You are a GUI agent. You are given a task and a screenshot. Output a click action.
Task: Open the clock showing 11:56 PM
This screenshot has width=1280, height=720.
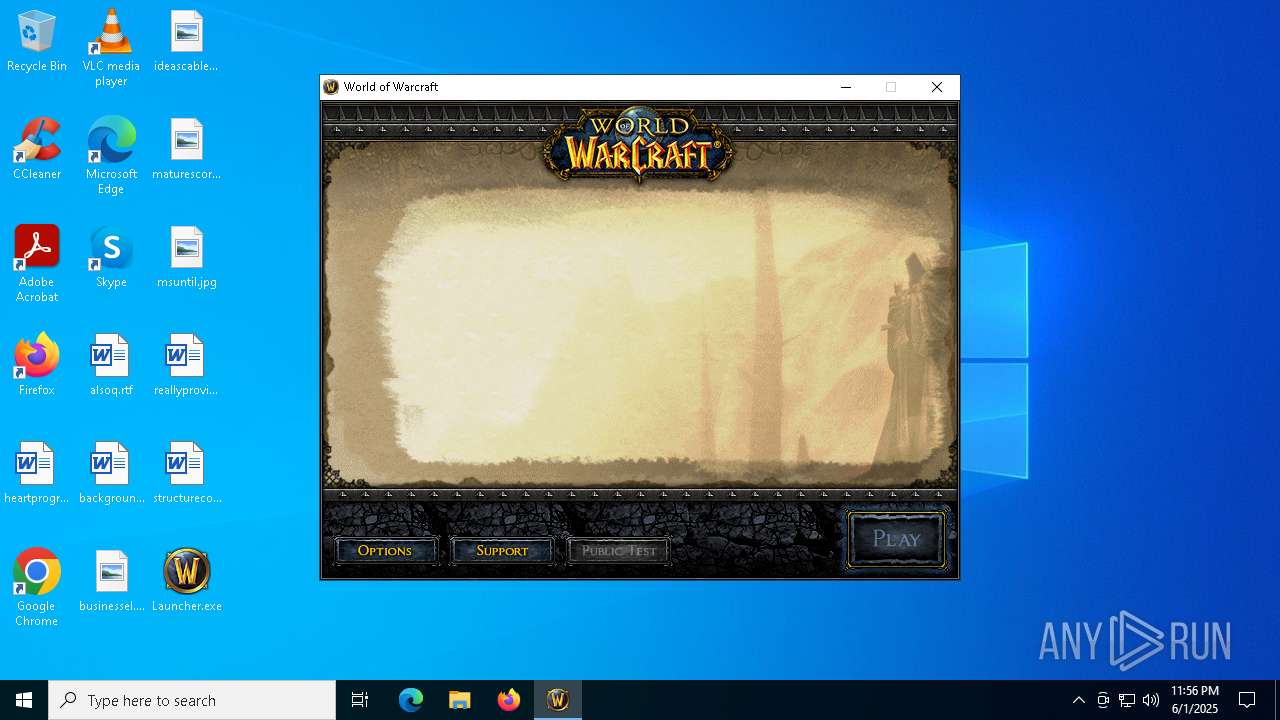pos(1195,700)
